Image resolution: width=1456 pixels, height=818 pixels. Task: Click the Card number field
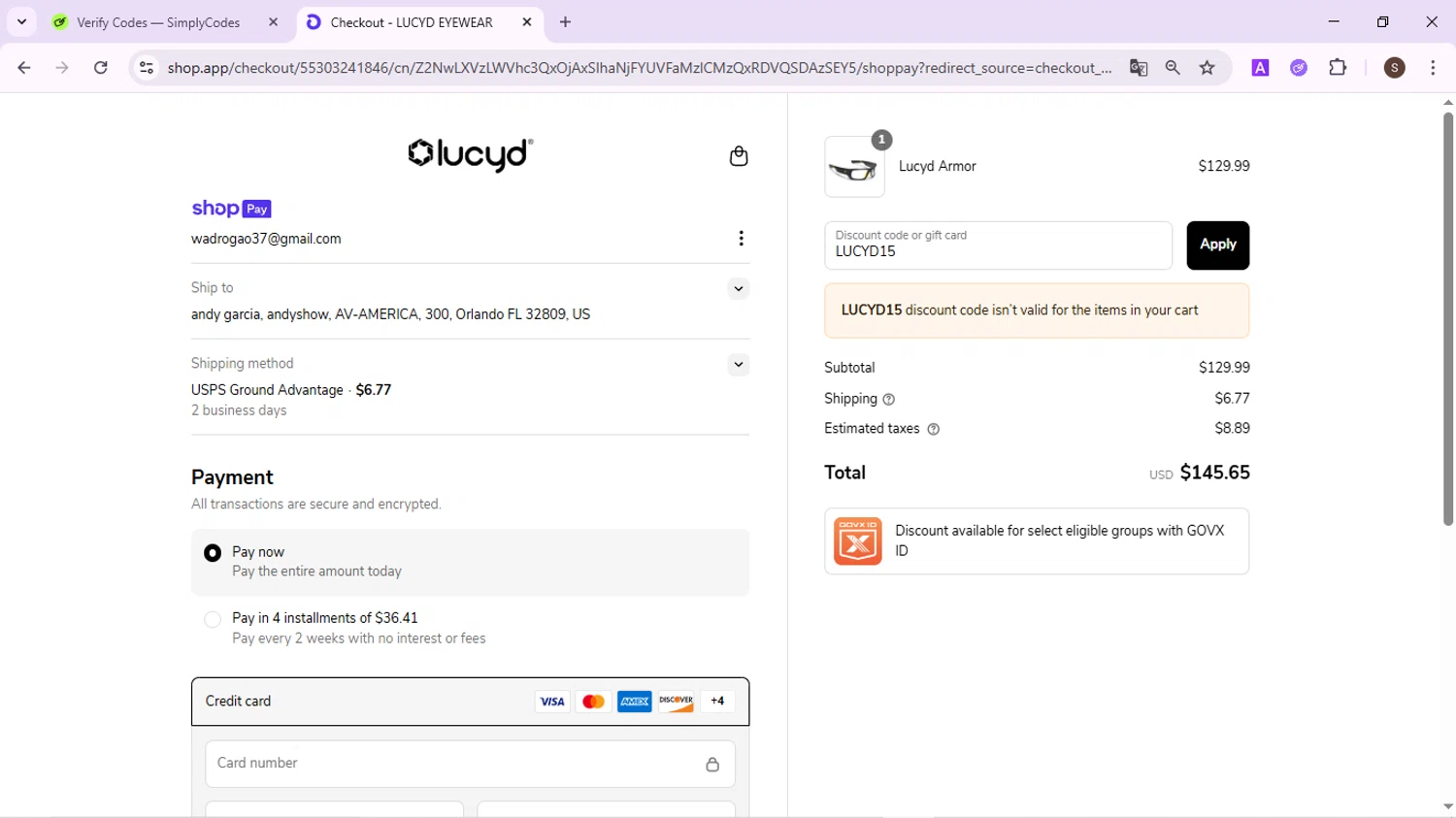point(470,764)
